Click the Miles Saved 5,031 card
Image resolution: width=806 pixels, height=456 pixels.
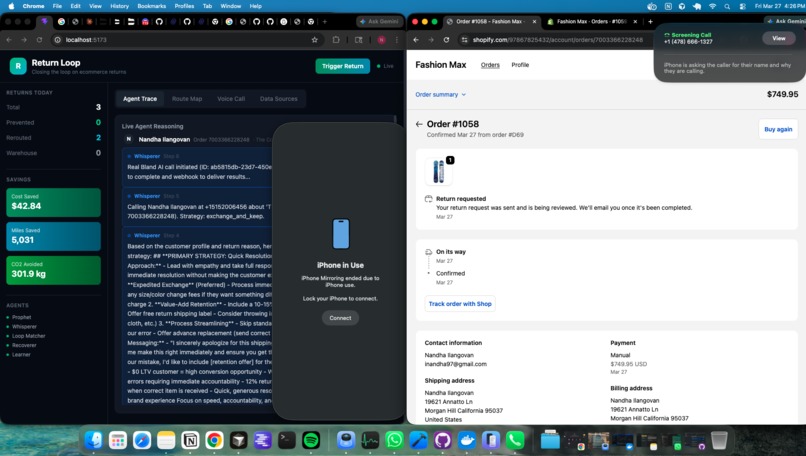[x=53, y=236]
